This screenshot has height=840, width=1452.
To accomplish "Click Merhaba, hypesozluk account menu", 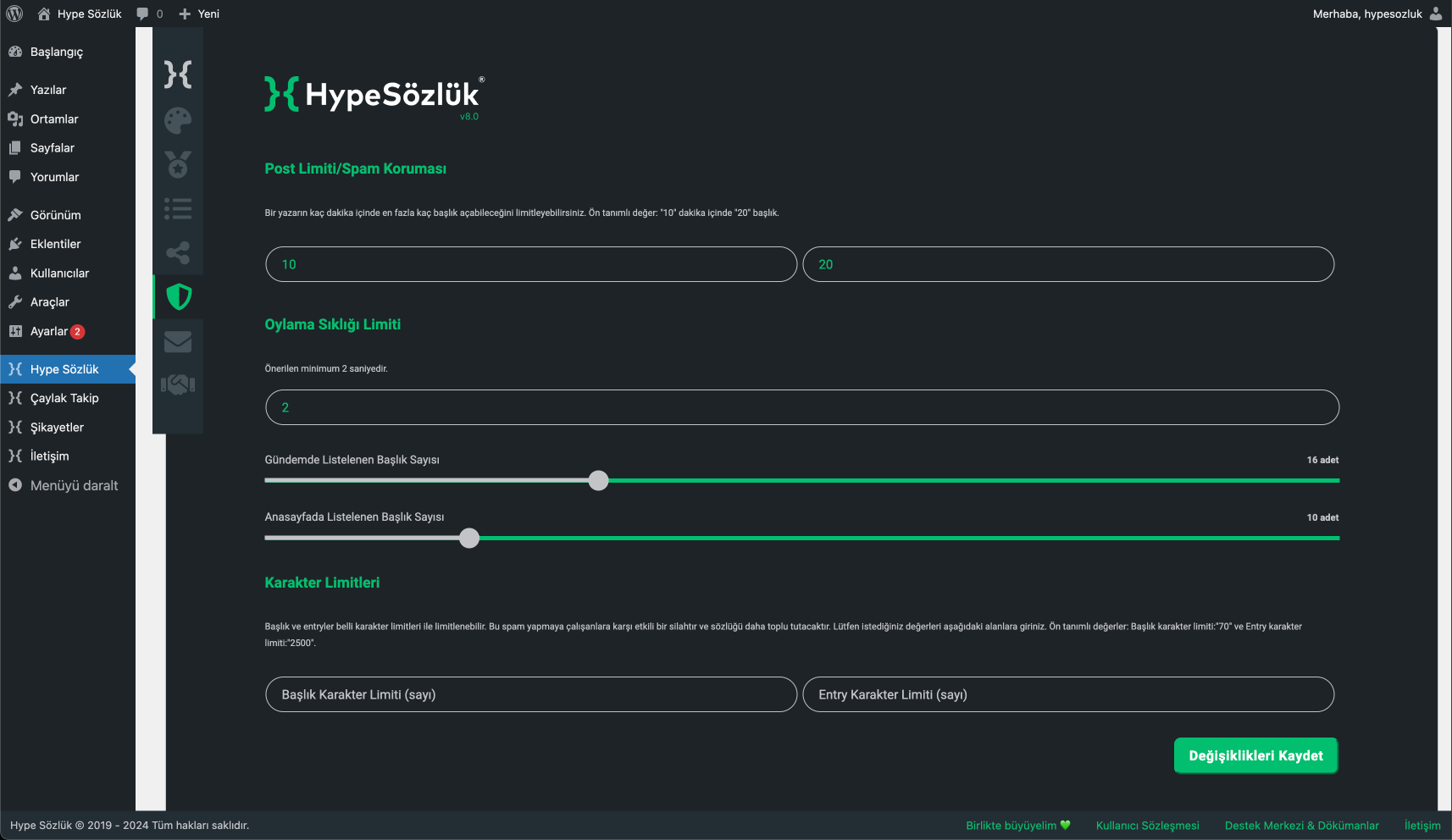I will pyautogui.click(x=1377, y=14).
